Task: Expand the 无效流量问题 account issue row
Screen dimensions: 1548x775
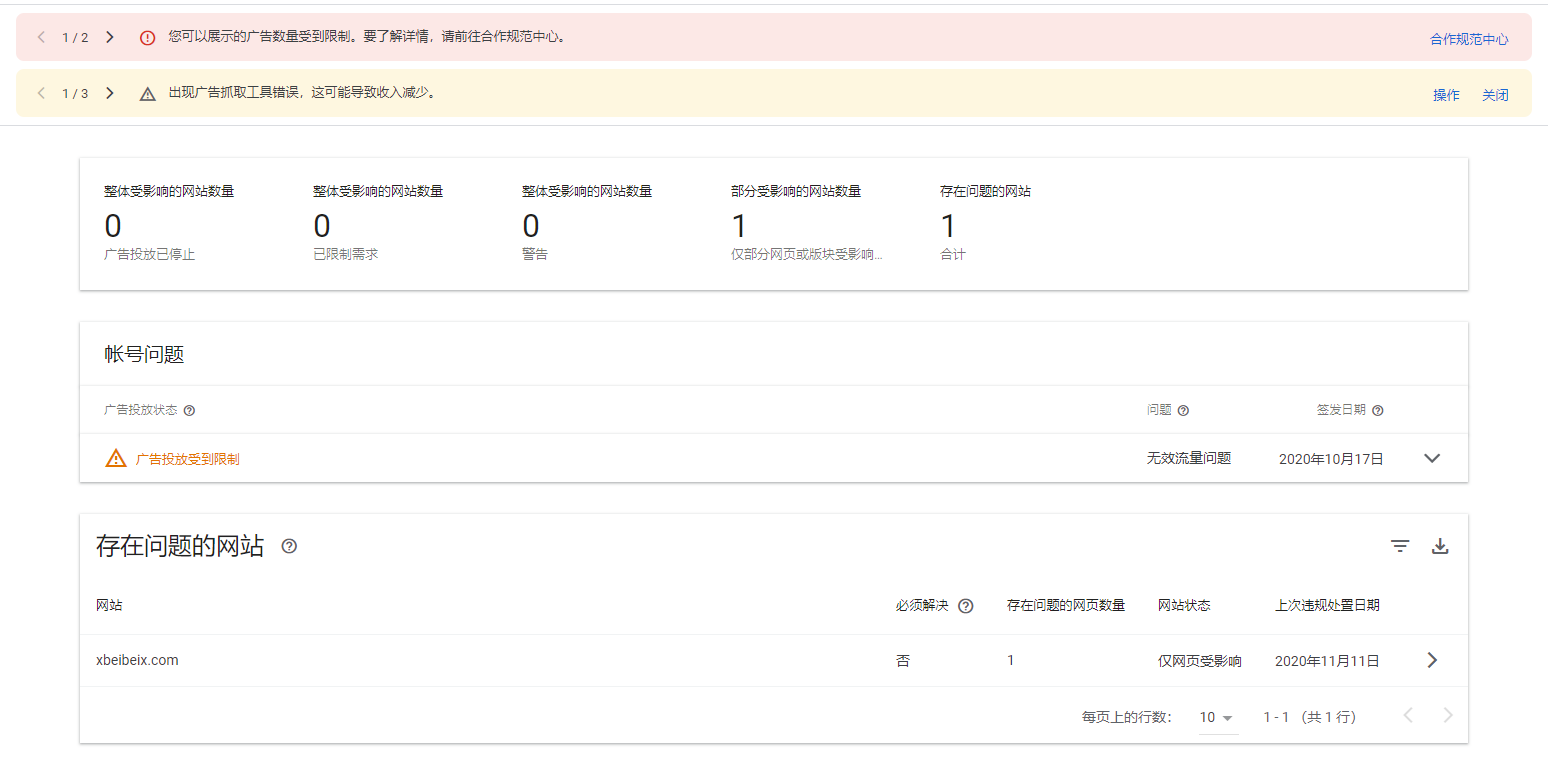Action: tap(1432, 458)
